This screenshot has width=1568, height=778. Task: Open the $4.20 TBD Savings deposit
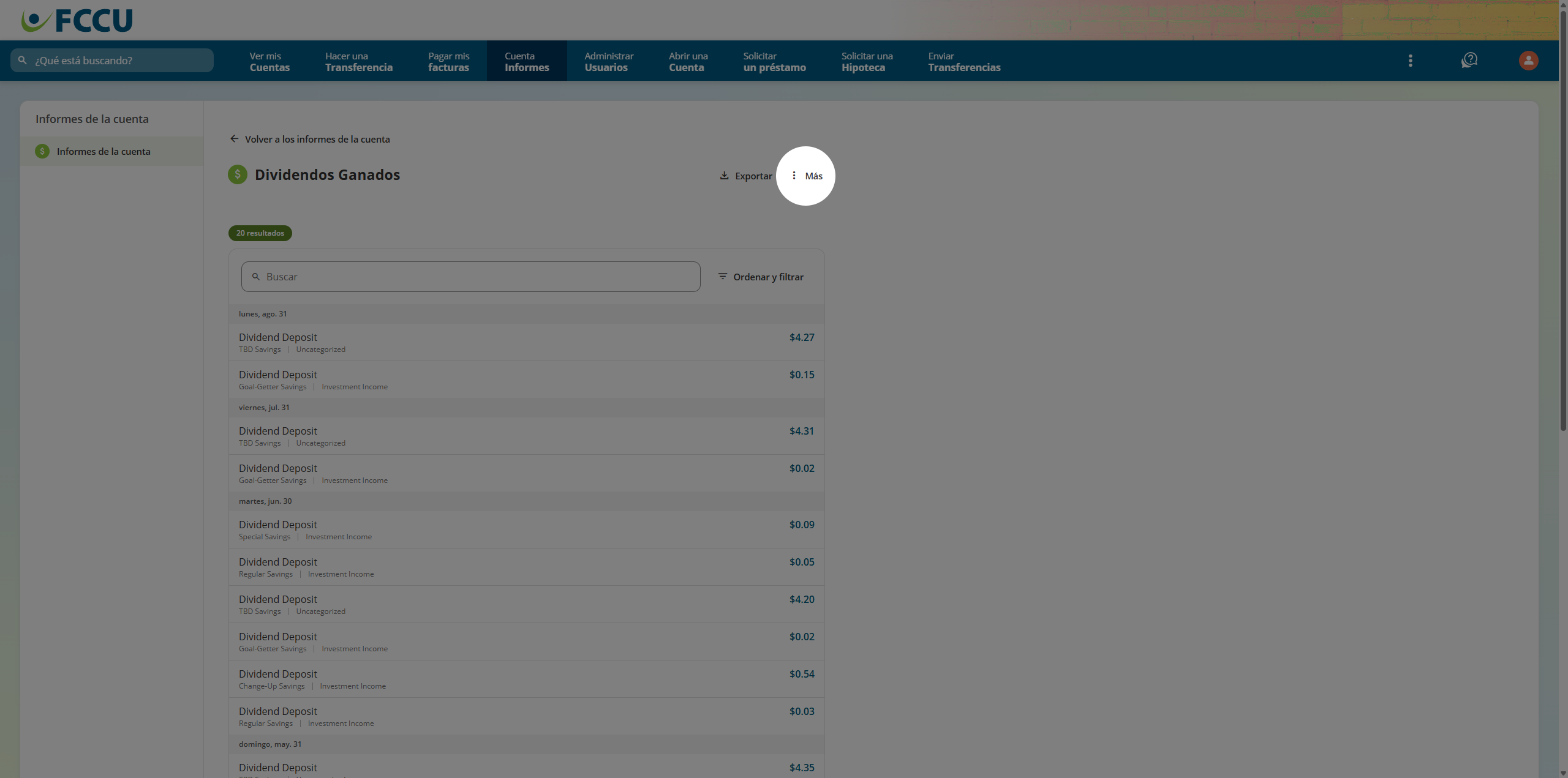526,604
